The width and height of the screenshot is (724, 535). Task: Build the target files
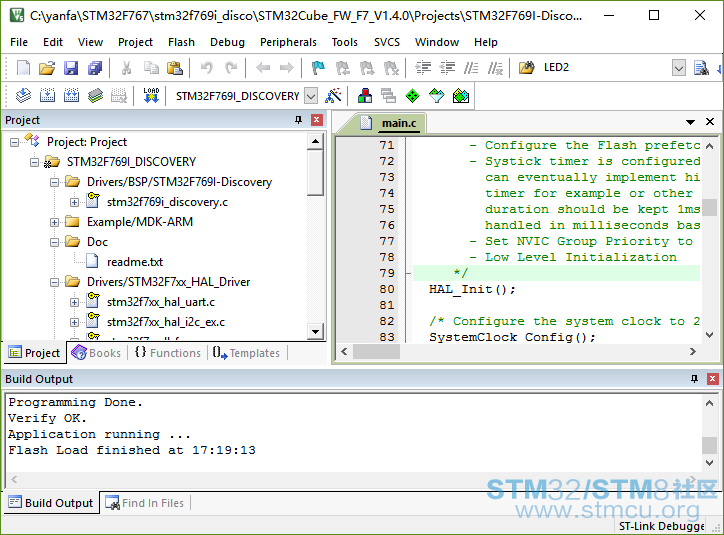(47, 96)
